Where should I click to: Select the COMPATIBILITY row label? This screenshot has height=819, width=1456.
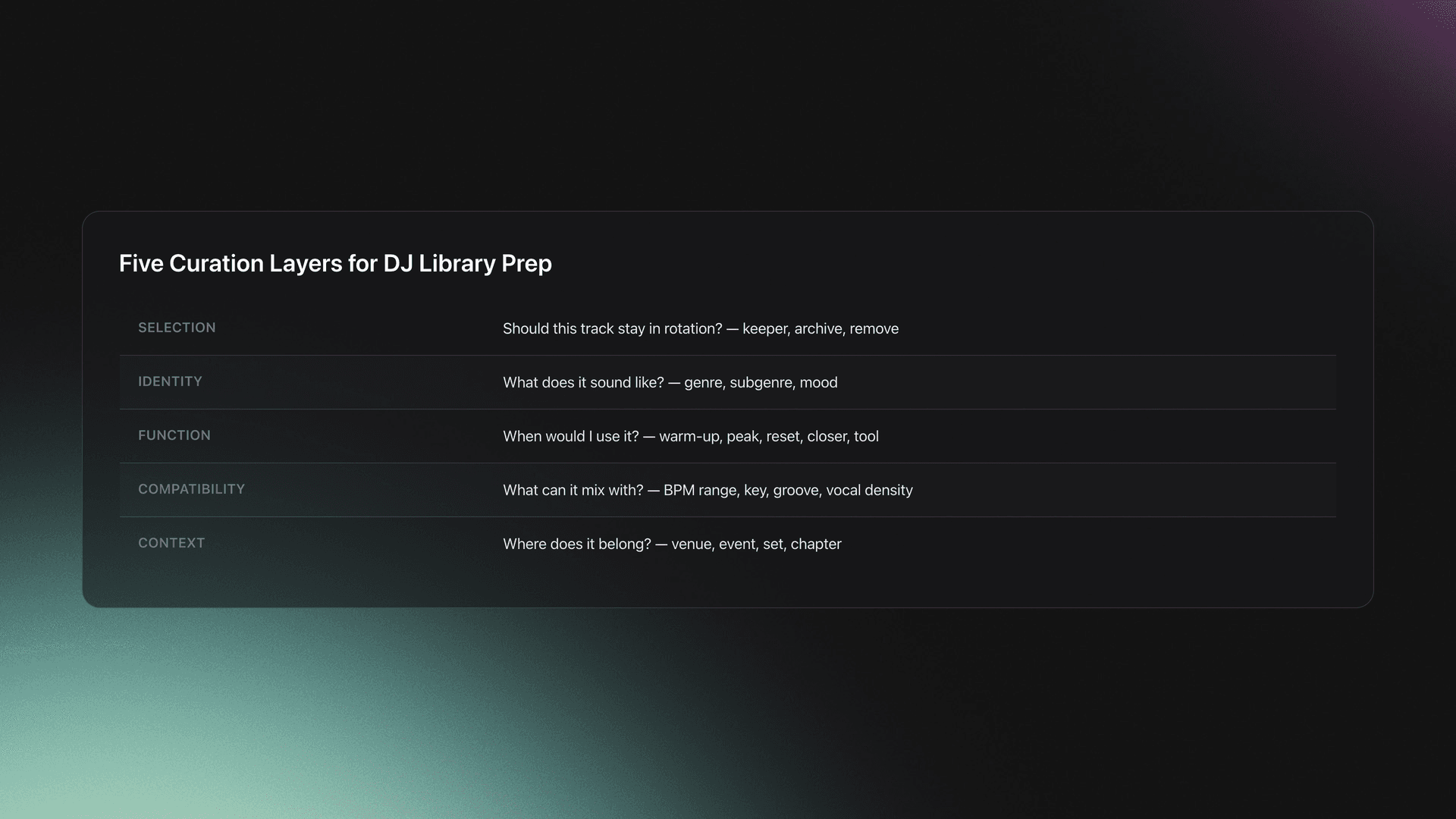click(x=191, y=489)
